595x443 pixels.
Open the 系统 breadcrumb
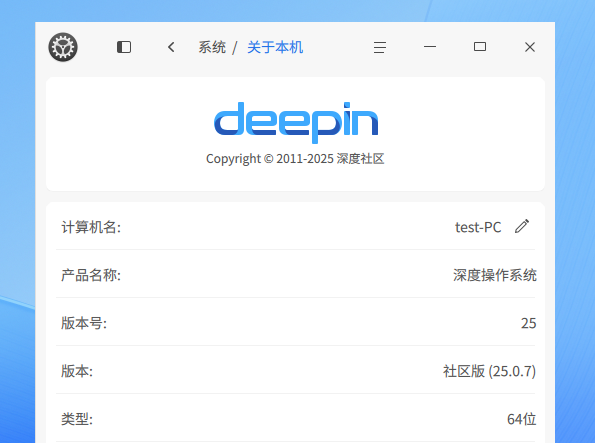coord(212,47)
